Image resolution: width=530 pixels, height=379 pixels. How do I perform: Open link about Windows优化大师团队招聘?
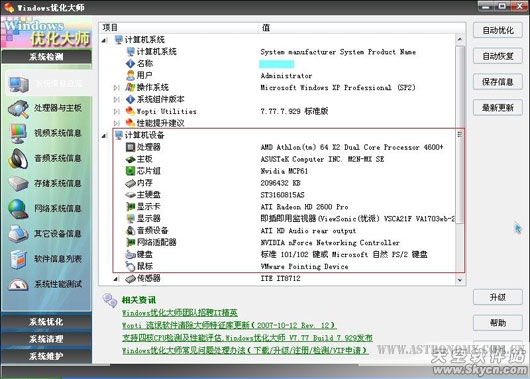[179, 313]
